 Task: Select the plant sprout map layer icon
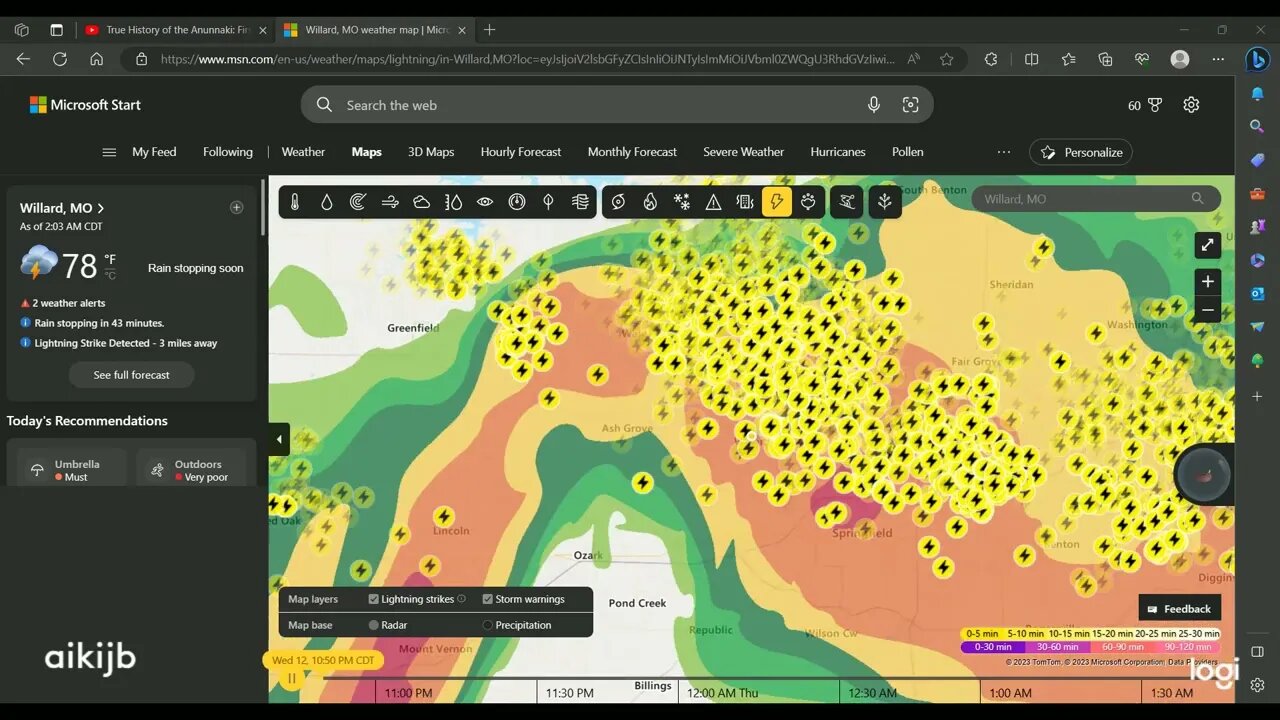[x=884, y=202]
